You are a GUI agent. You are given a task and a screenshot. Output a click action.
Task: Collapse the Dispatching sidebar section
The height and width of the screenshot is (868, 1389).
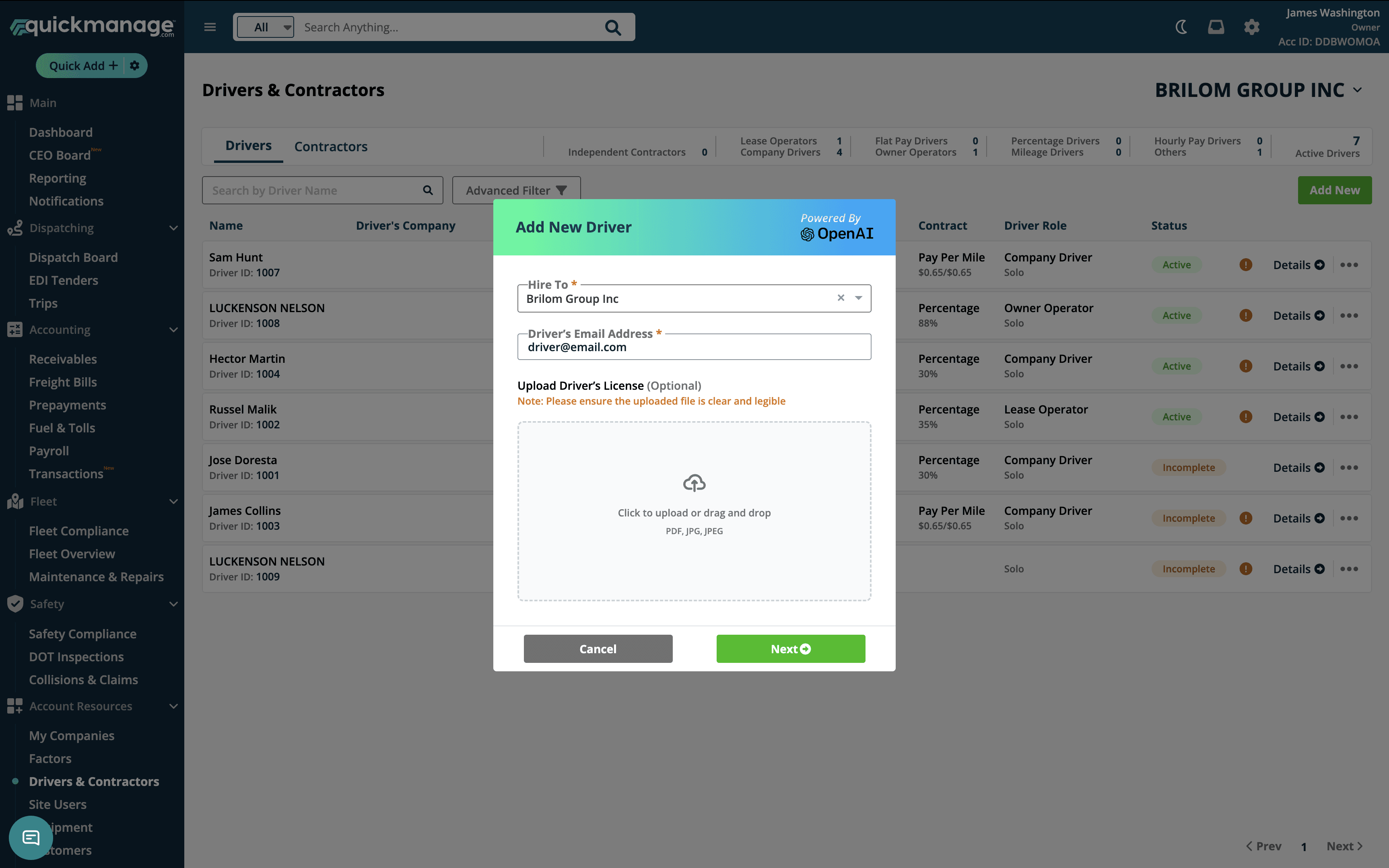tap(173, 228)
